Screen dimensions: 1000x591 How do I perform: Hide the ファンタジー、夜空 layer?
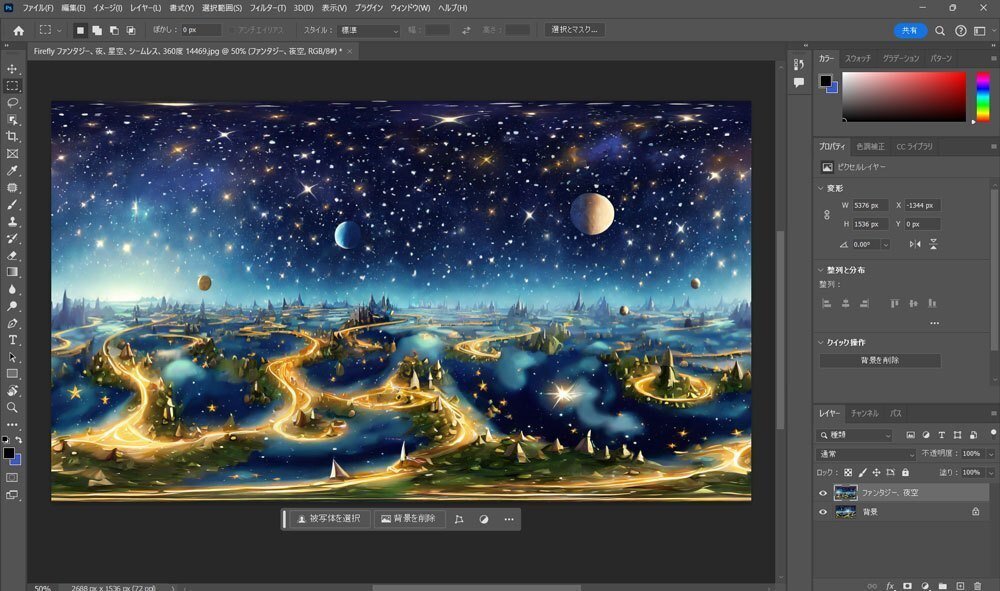(823, 493)
